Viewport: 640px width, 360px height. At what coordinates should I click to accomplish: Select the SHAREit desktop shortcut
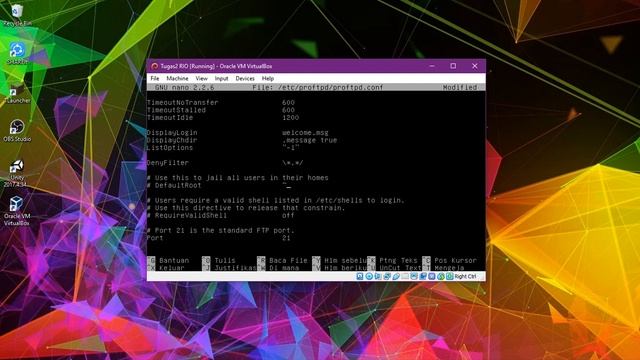tap(17, 53)
